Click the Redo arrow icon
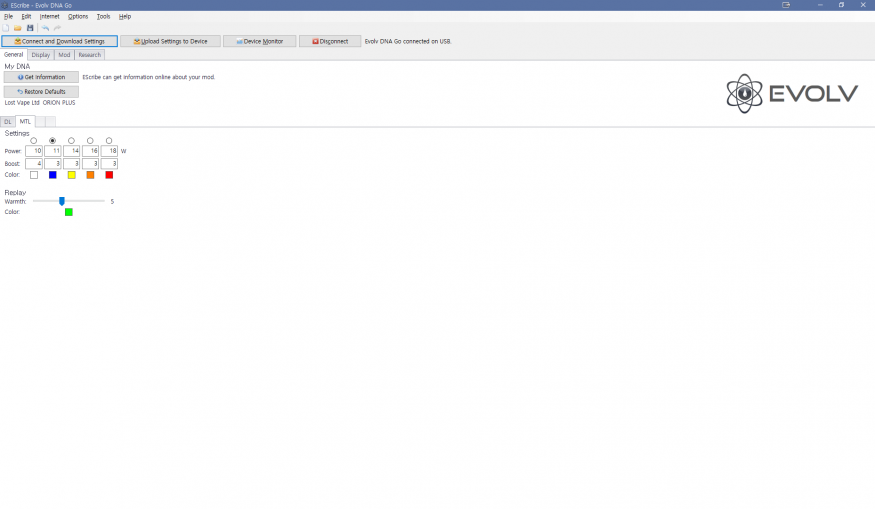The width and height of the screenshot is (875, 509). [x=57, y=28]
